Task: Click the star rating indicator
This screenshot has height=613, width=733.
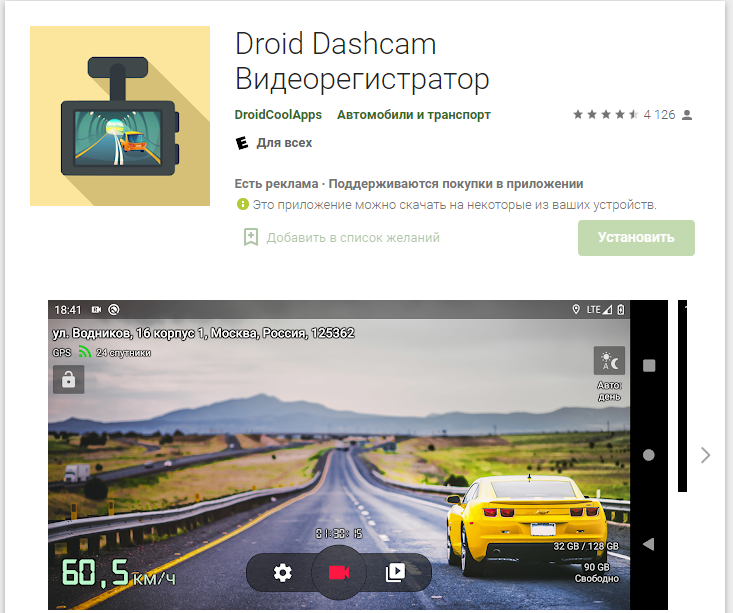Action: pos(605,115)
